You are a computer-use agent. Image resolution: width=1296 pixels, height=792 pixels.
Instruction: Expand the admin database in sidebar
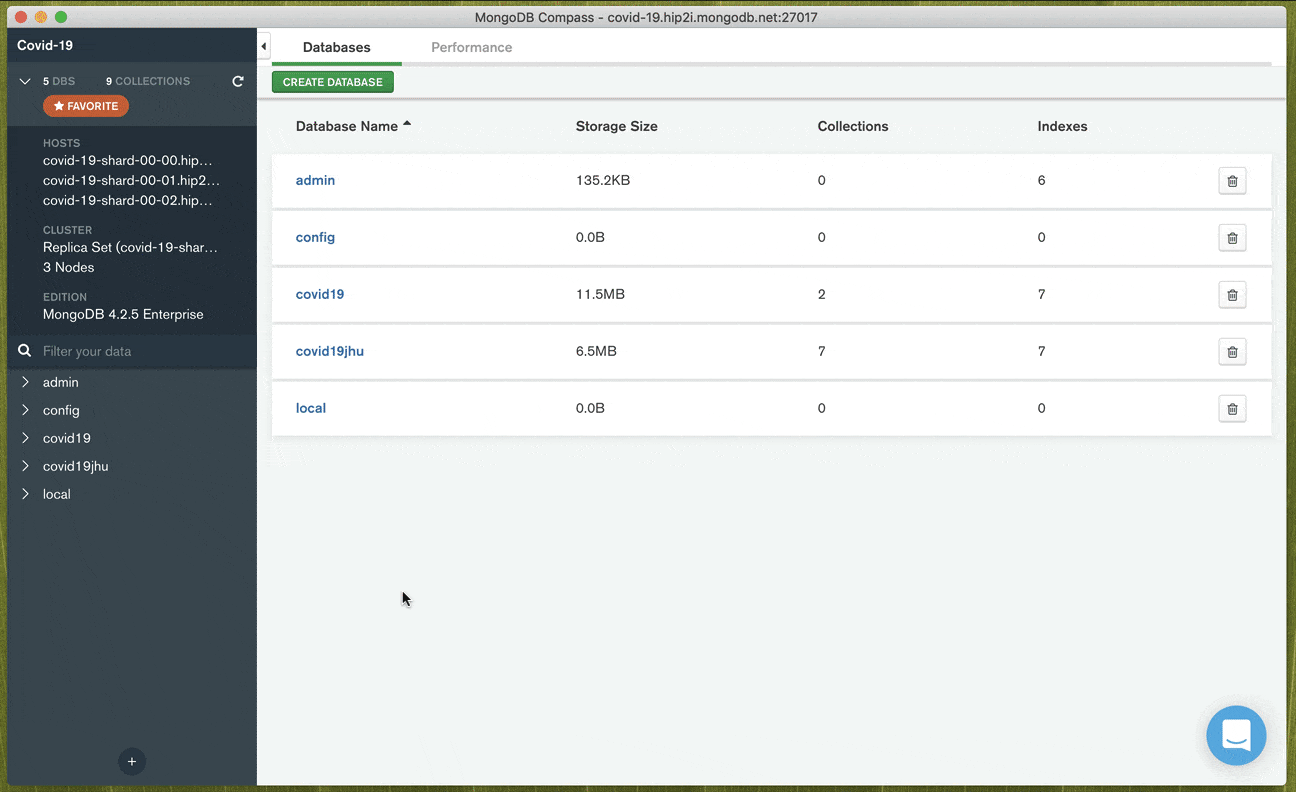pyautogui.click(x=25, y=382)
